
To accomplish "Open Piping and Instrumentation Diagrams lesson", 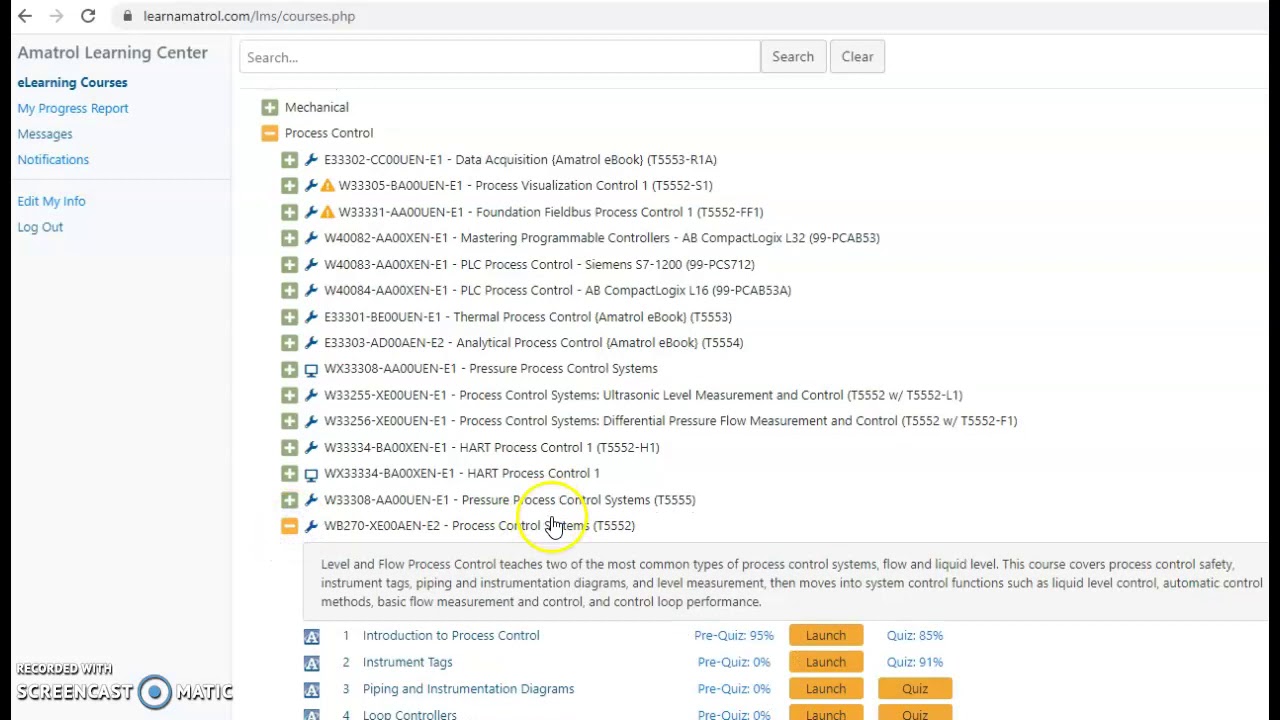I will coord(468,689).
